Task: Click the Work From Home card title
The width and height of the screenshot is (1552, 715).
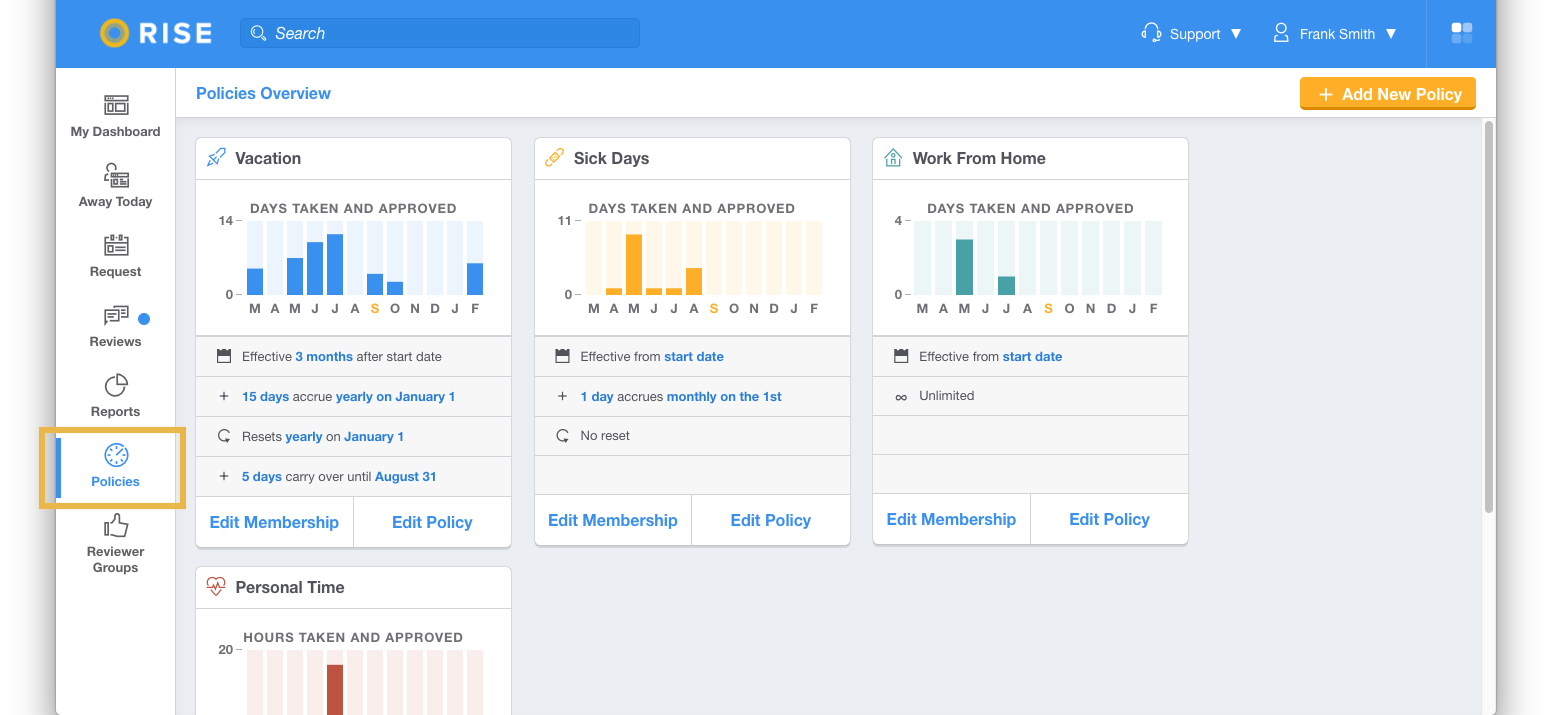Action: (979, 158)
